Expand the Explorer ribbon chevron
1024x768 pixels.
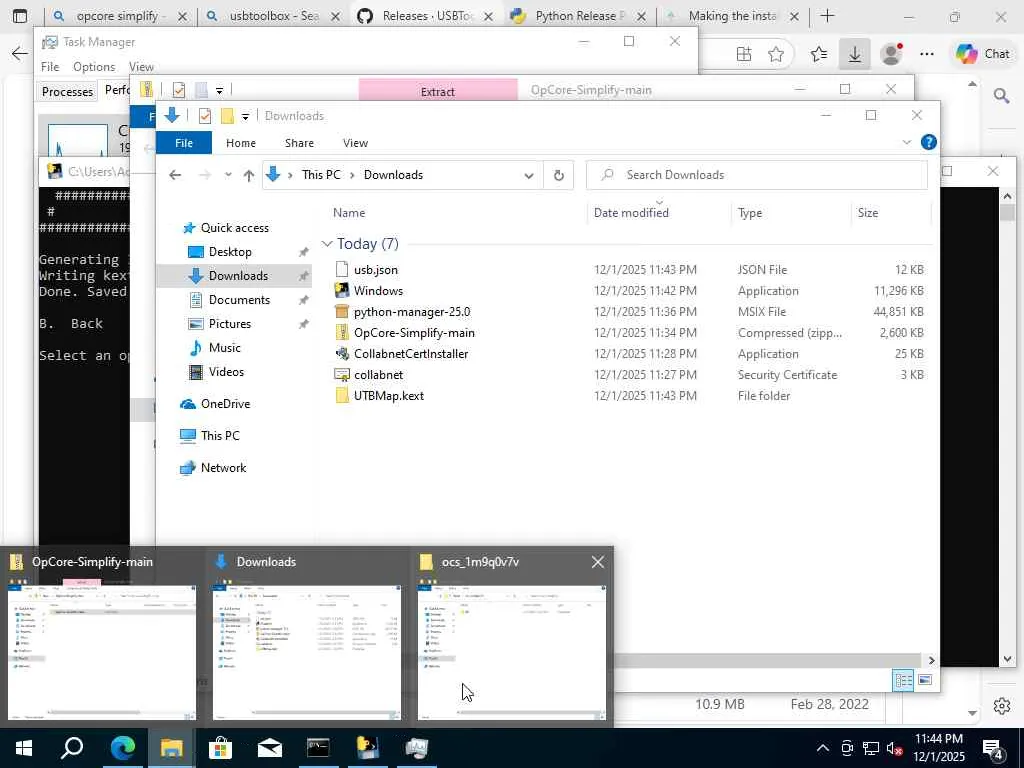[x=906, y=142]
